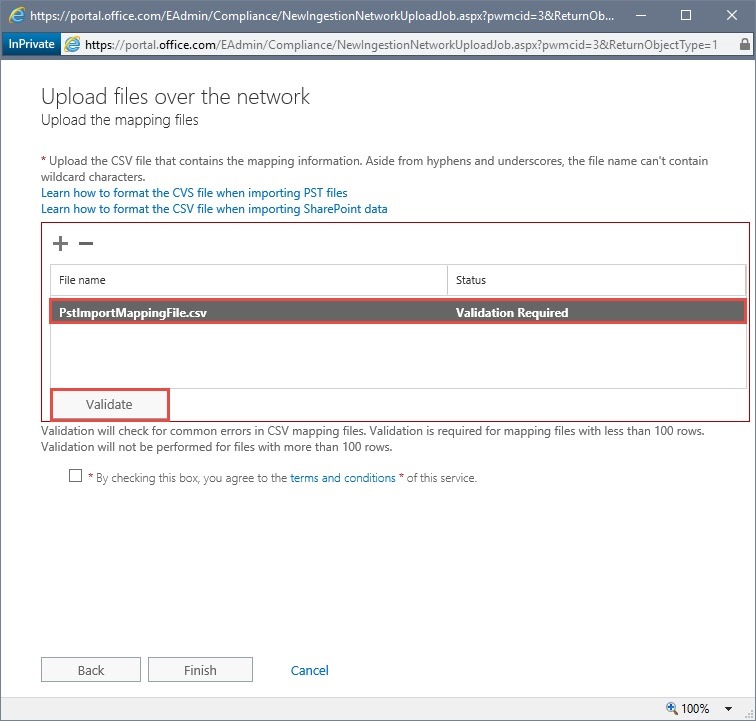Check the terms and conditions agreement box
Viewport: 756px width, 721px height.
75,476
